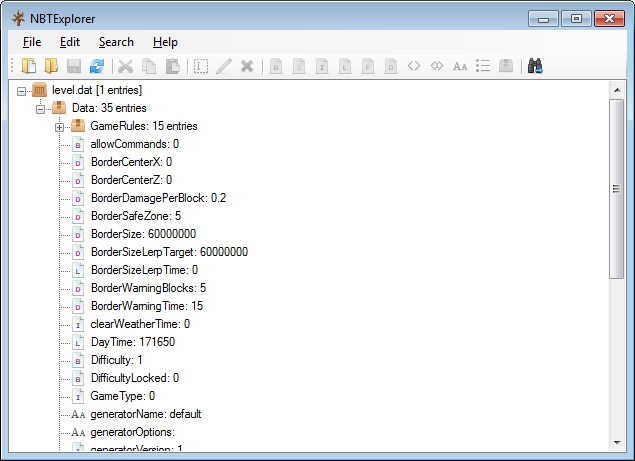Click the vertical scrollbar thumb

[x=617, y=189]
